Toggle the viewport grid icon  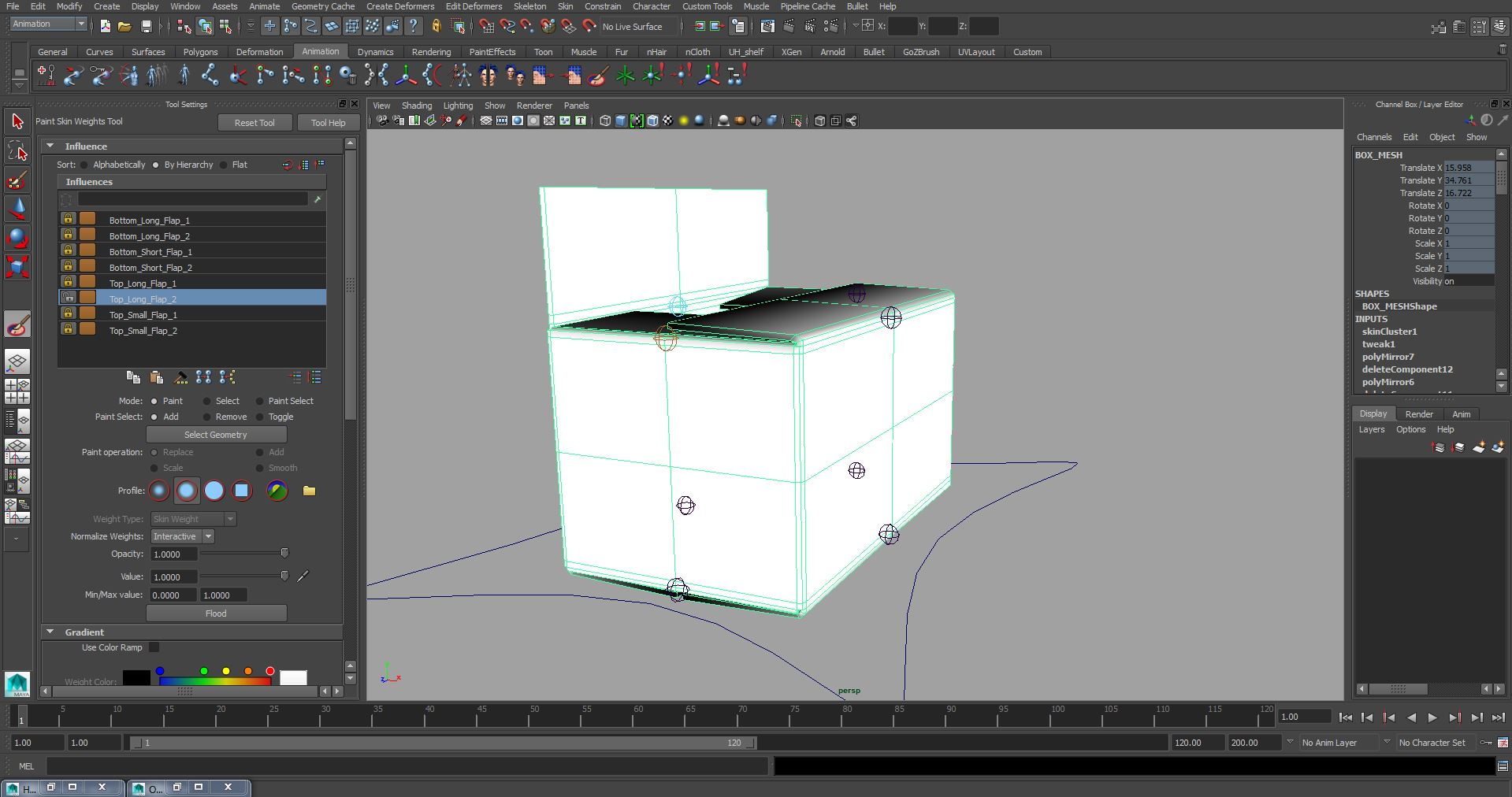click(485, 120)
